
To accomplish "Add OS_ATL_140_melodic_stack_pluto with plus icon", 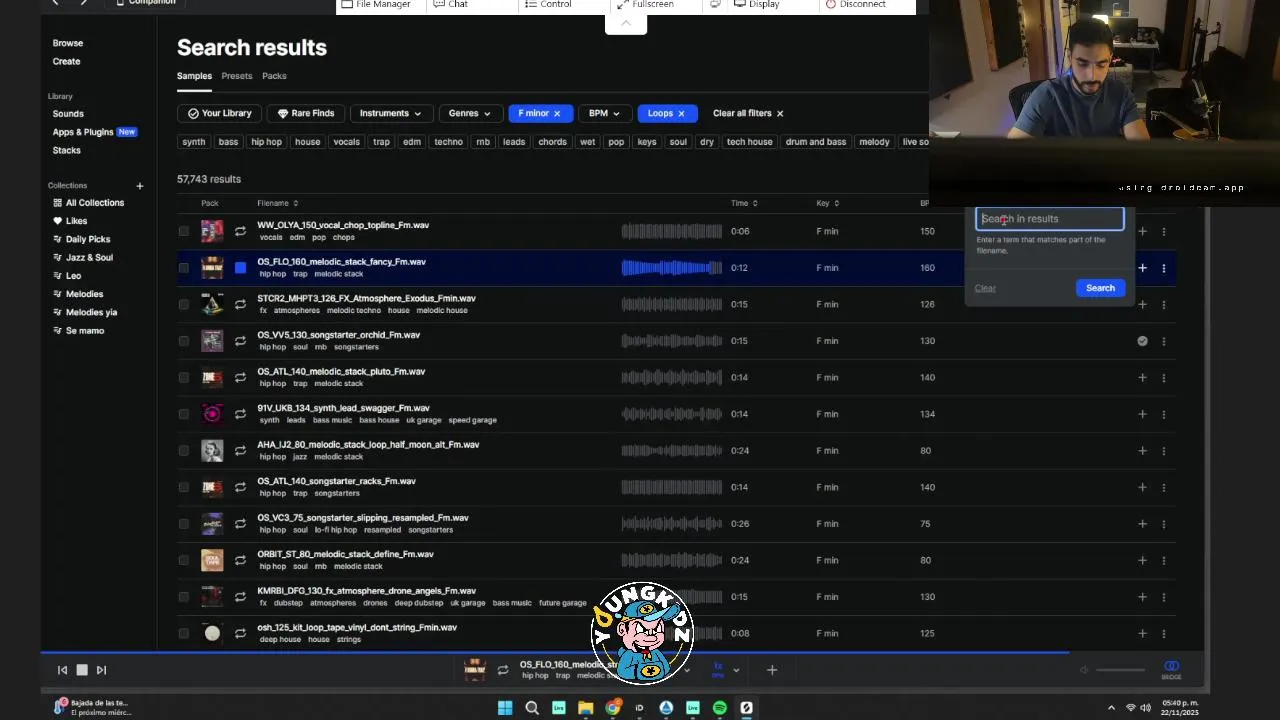I will point(1142,377).
